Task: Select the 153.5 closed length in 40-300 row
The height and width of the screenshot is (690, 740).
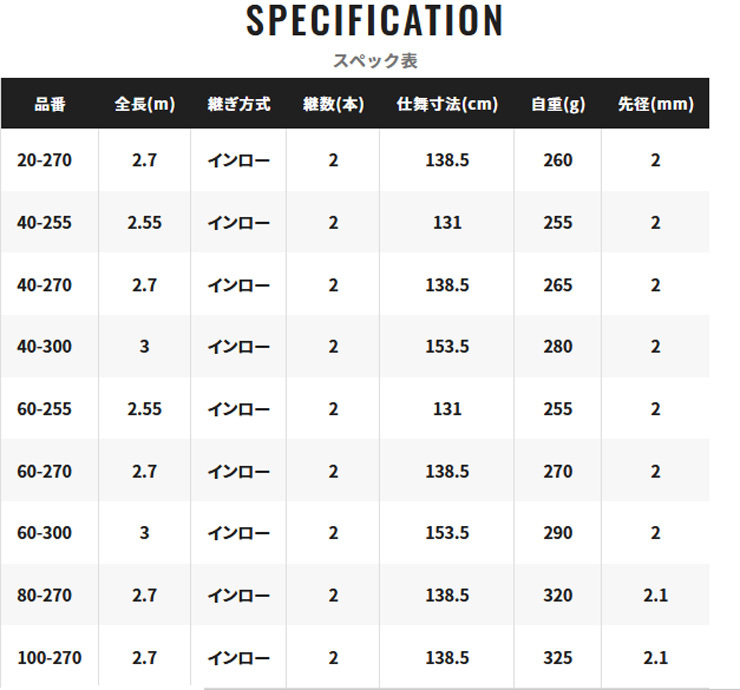Action: 447,346
